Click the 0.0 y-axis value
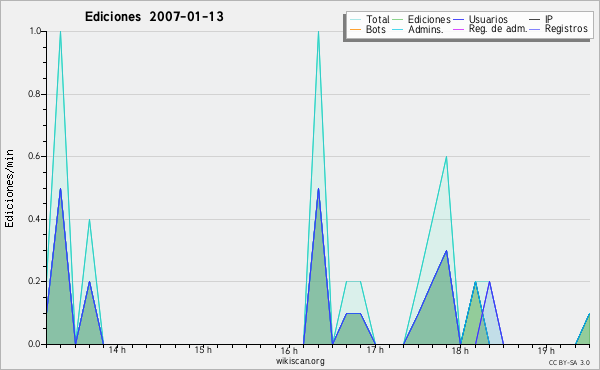Screen dimensions: 600x370 click(x=35, y=344)
